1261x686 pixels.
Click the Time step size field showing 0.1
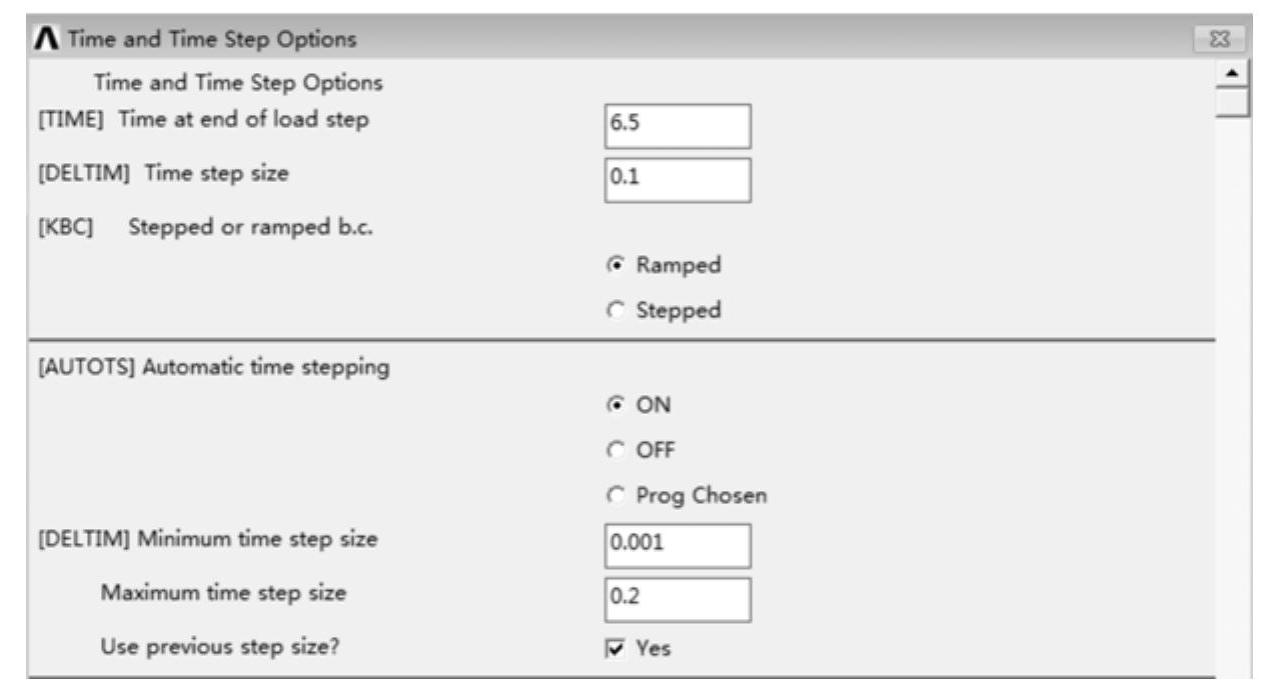point(676,180)
